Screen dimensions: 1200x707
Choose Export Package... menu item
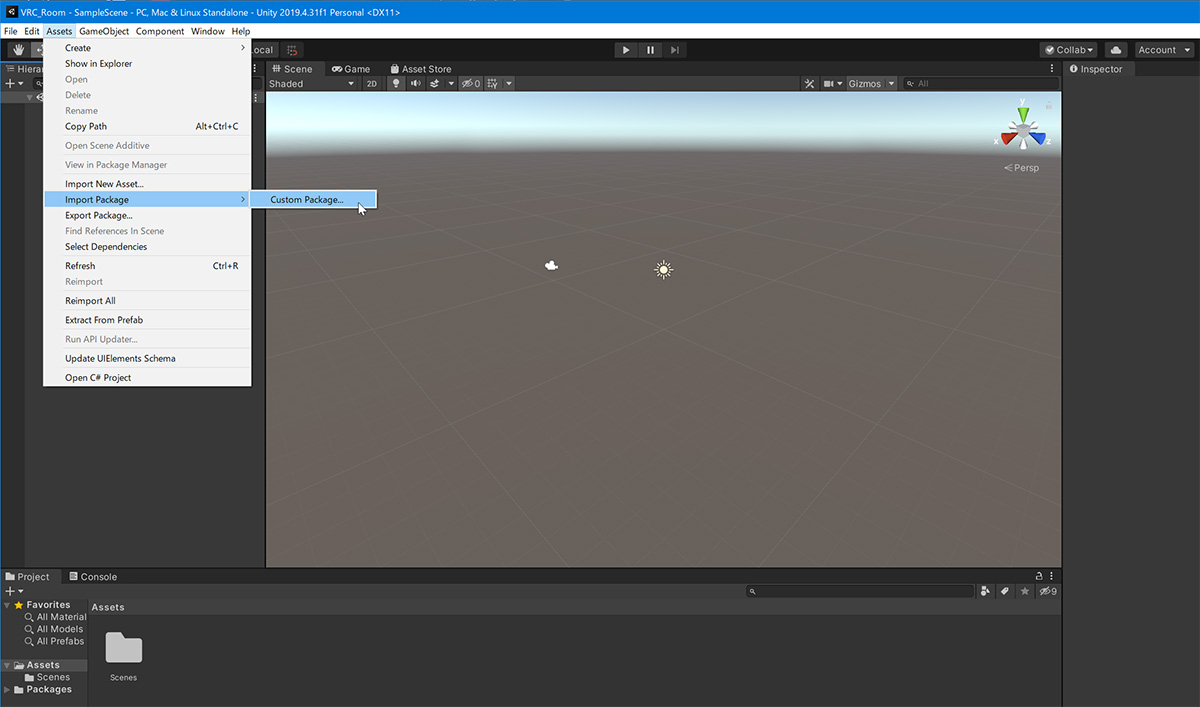point(147,215)
